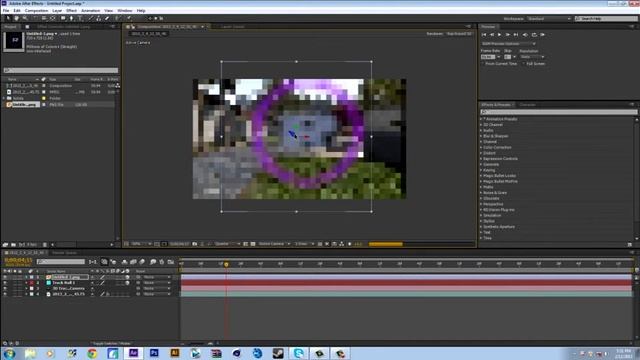Open Active Camera view dropdown in viewer
The height and width of the screenshot is (360, 640).
[x=274, y=244]
